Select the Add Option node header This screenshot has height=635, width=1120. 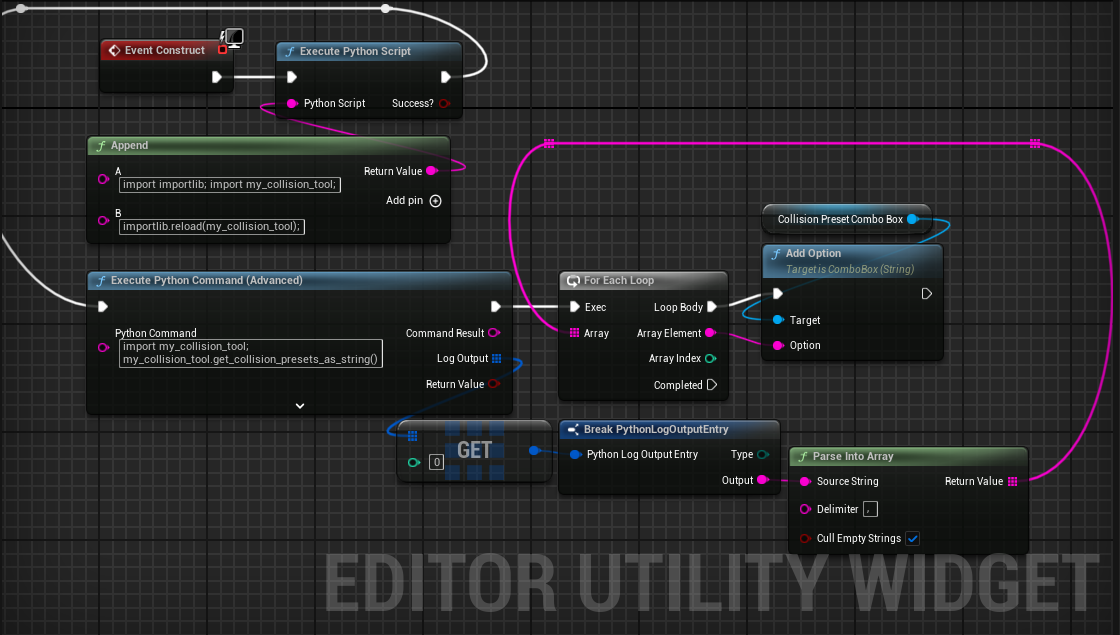click(x=853, y=261)
